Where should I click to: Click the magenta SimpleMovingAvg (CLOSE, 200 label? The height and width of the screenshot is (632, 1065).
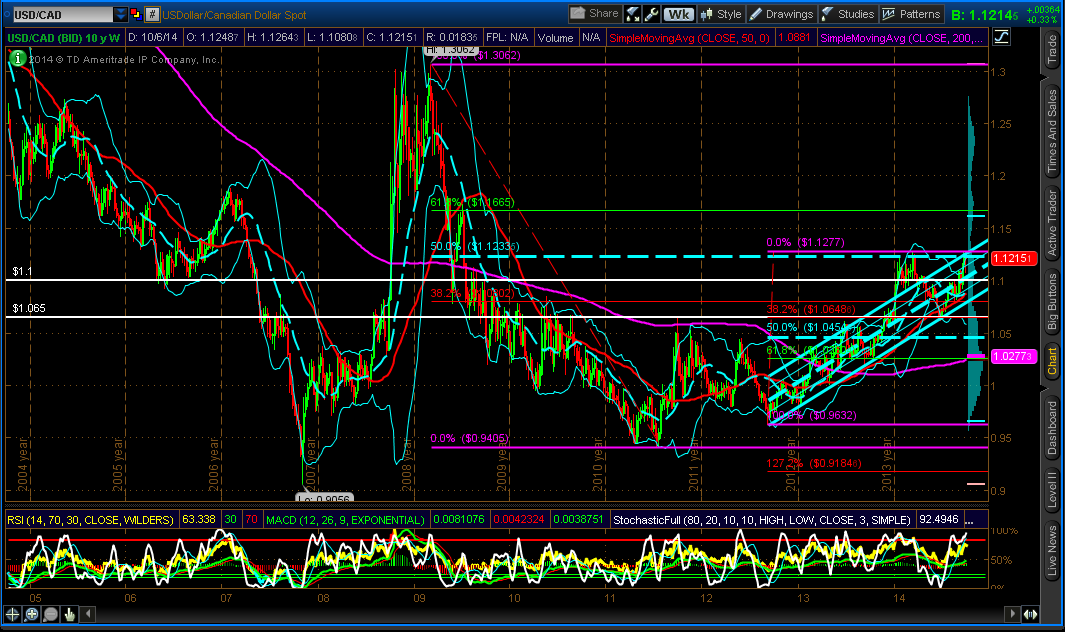coord(901,38)
